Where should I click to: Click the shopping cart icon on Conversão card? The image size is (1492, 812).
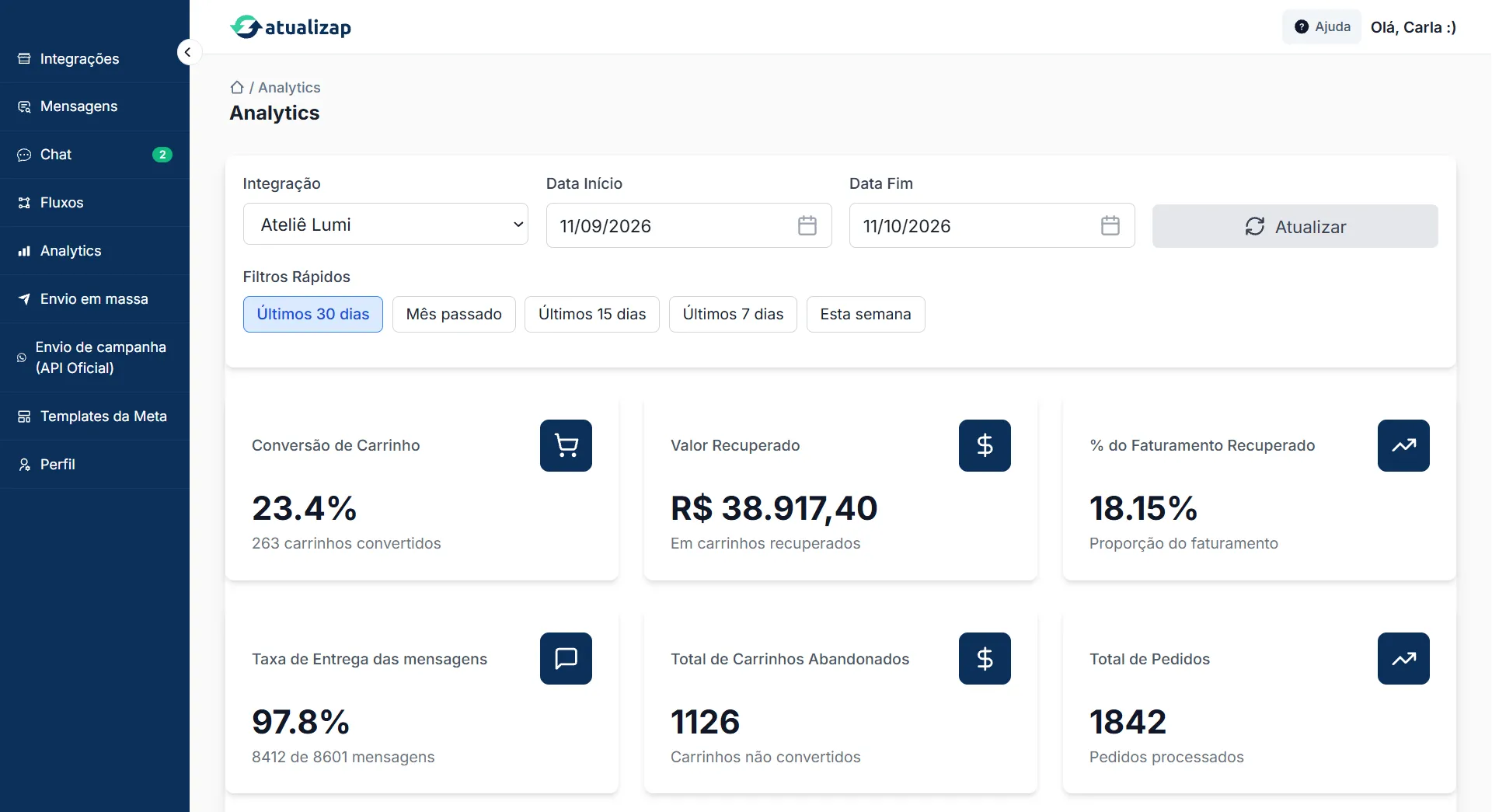tap(566, 446)
